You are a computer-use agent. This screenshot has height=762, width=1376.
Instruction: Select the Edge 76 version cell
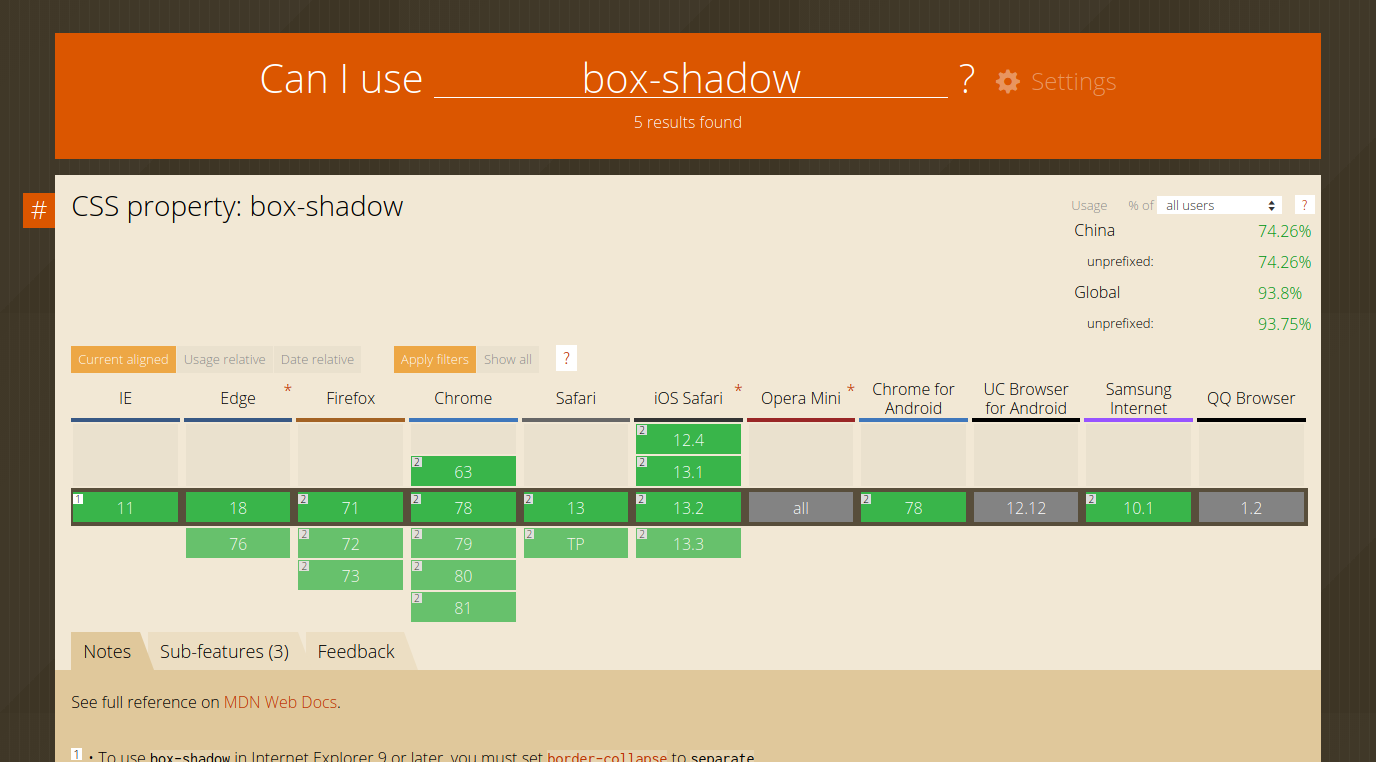point(238,543)
